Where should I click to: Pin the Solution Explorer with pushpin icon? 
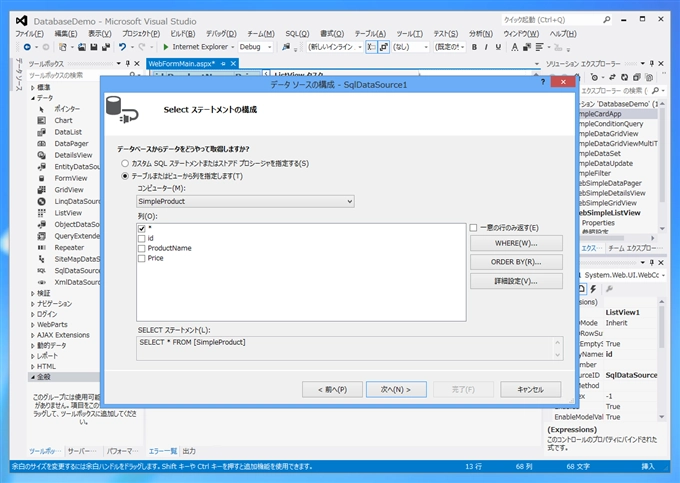[651, 63]
